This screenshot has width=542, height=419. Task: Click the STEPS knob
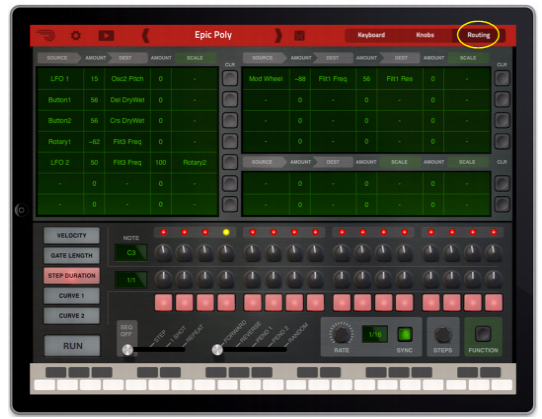point(443,334)
